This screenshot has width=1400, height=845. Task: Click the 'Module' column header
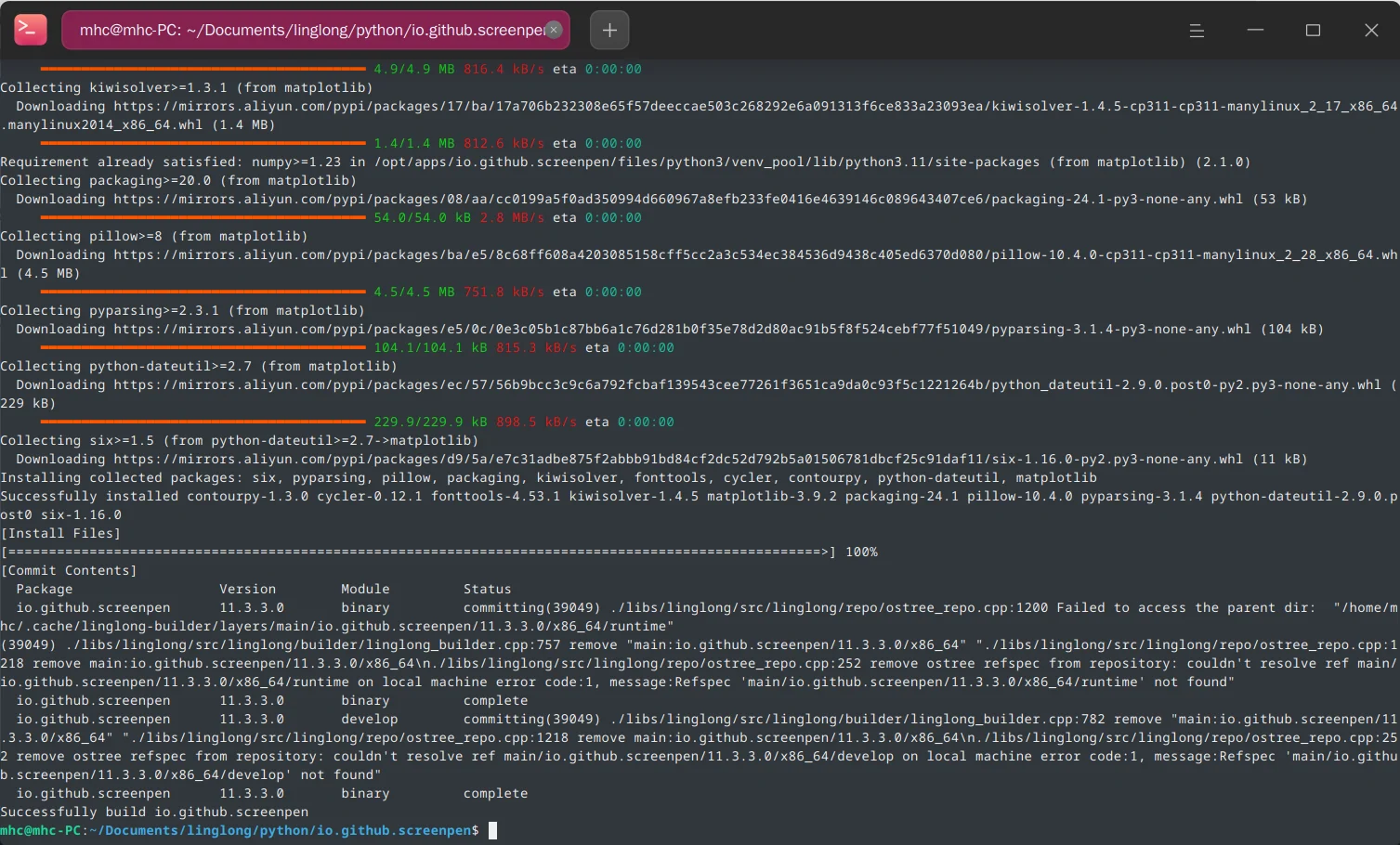365,589
